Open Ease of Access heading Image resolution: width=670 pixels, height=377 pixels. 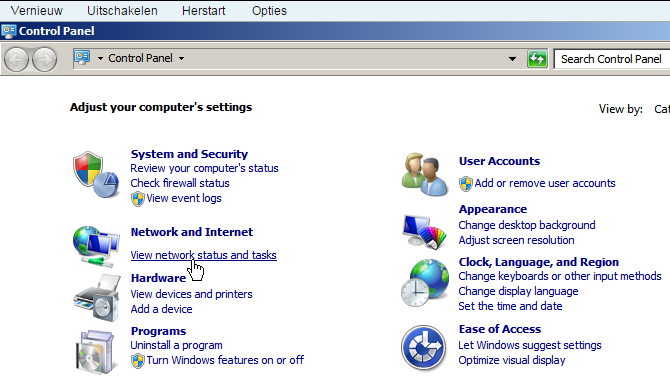(500, 329)
